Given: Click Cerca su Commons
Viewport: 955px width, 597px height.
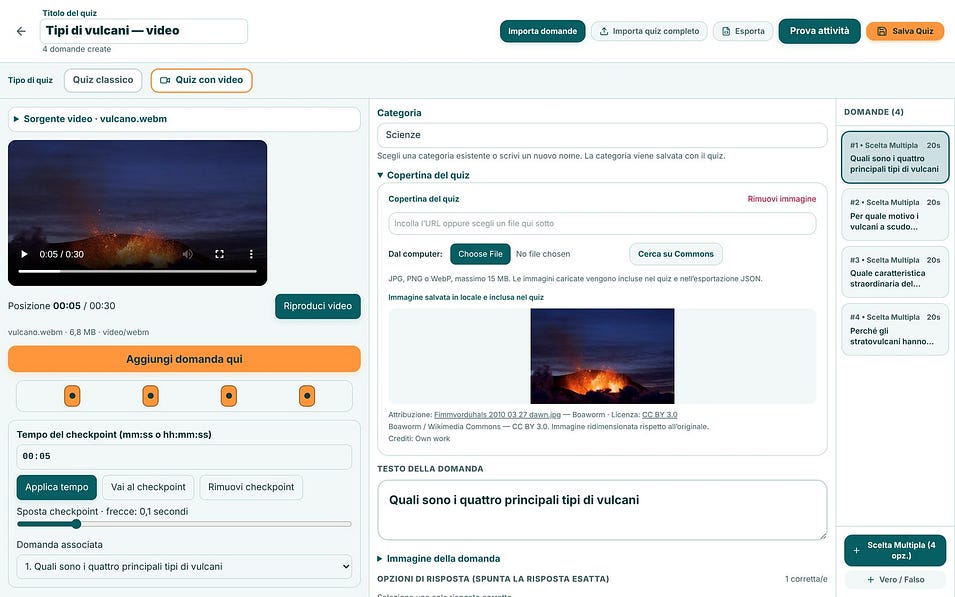Looking at the screenshot, I should tap(675, 254).
